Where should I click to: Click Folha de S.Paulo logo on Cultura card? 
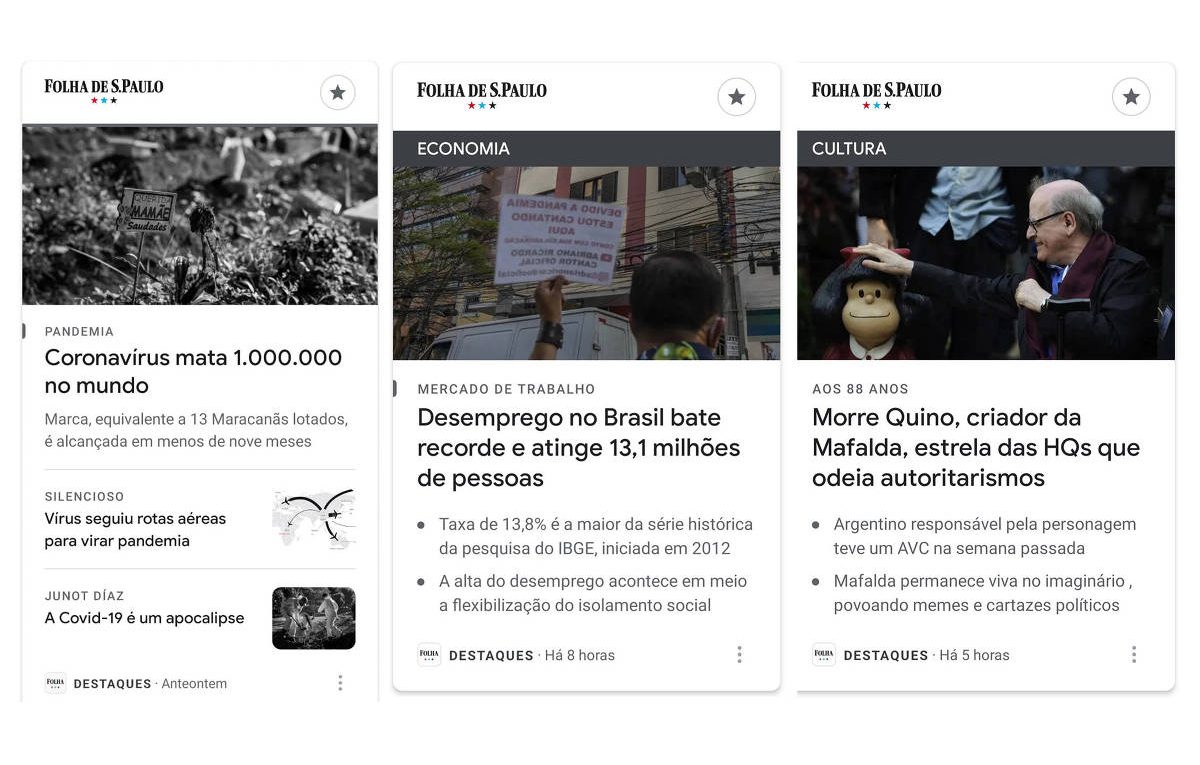point(876,95)
